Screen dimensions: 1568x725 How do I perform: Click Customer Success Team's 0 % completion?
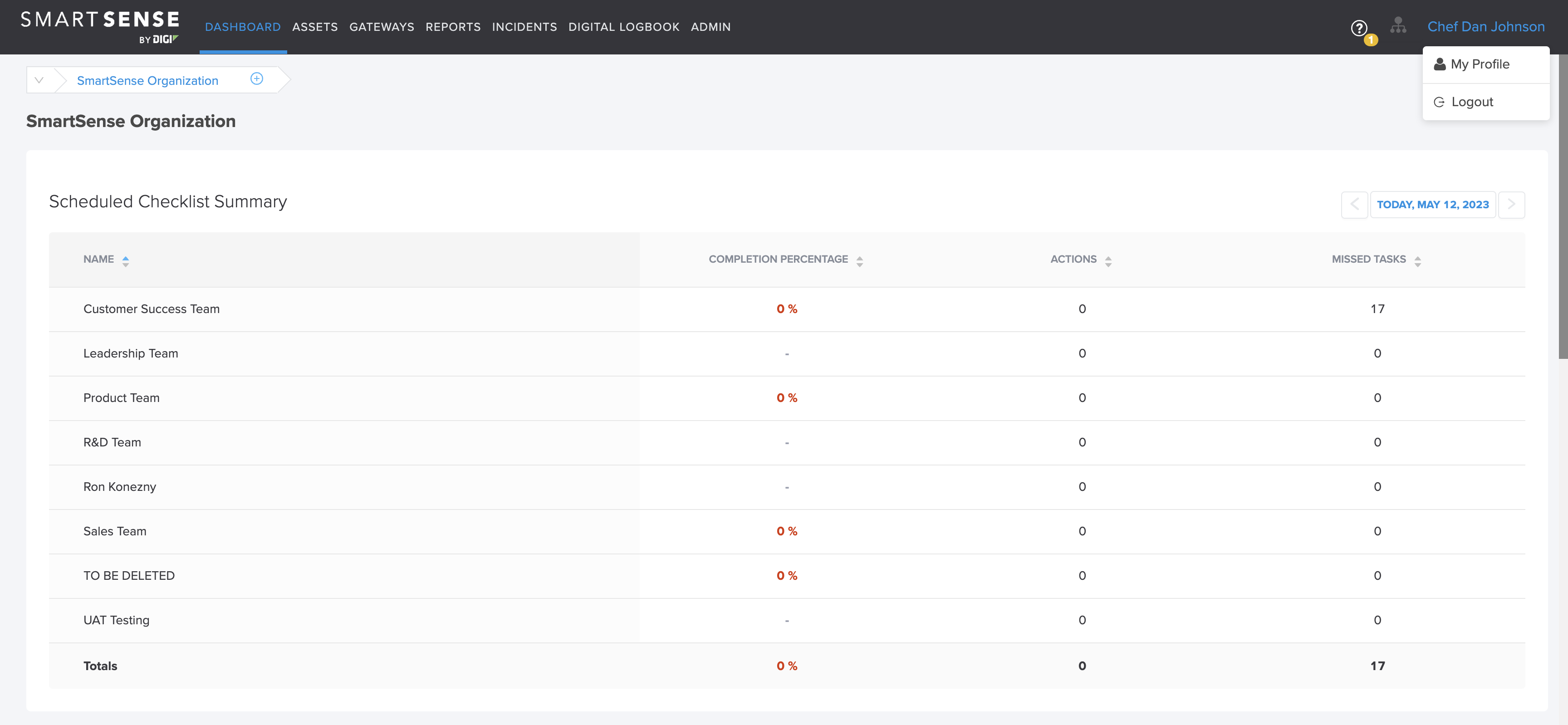786,309
